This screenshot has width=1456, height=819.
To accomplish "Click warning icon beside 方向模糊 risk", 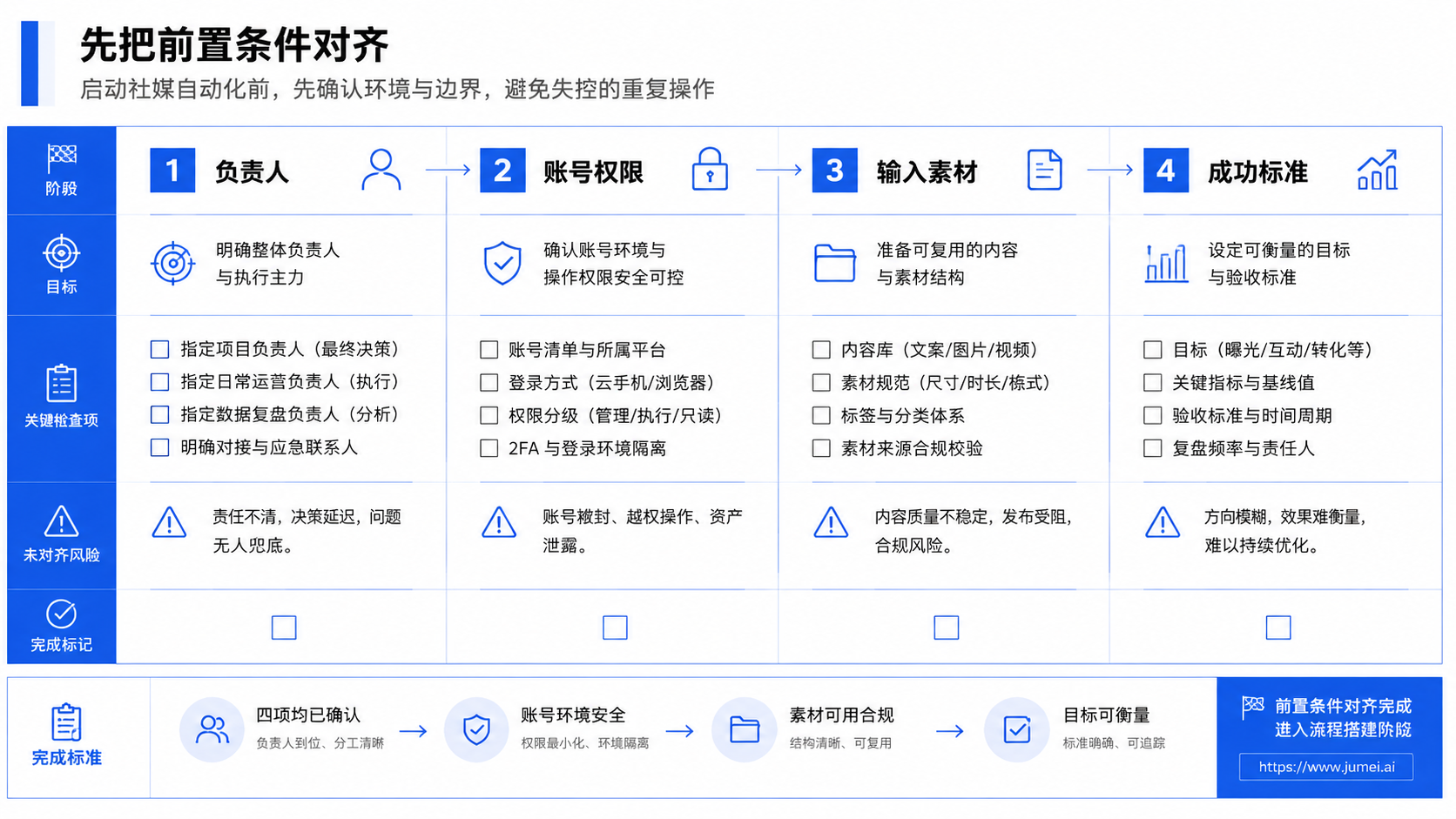I will pyautogui.click(x=1163, y=523).
